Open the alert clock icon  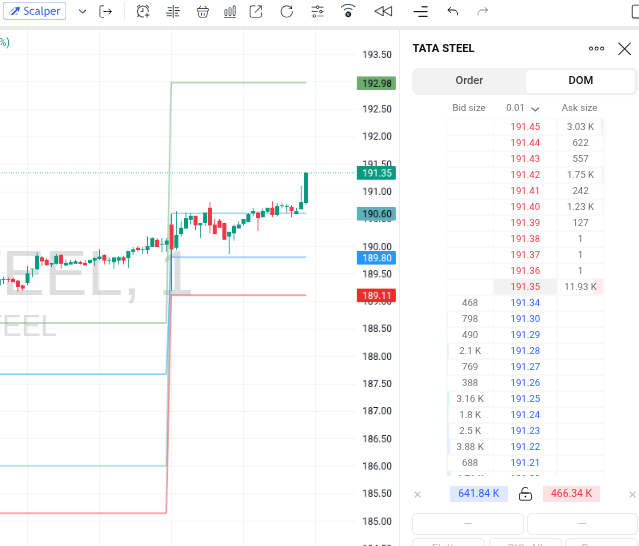click(143, 11)
